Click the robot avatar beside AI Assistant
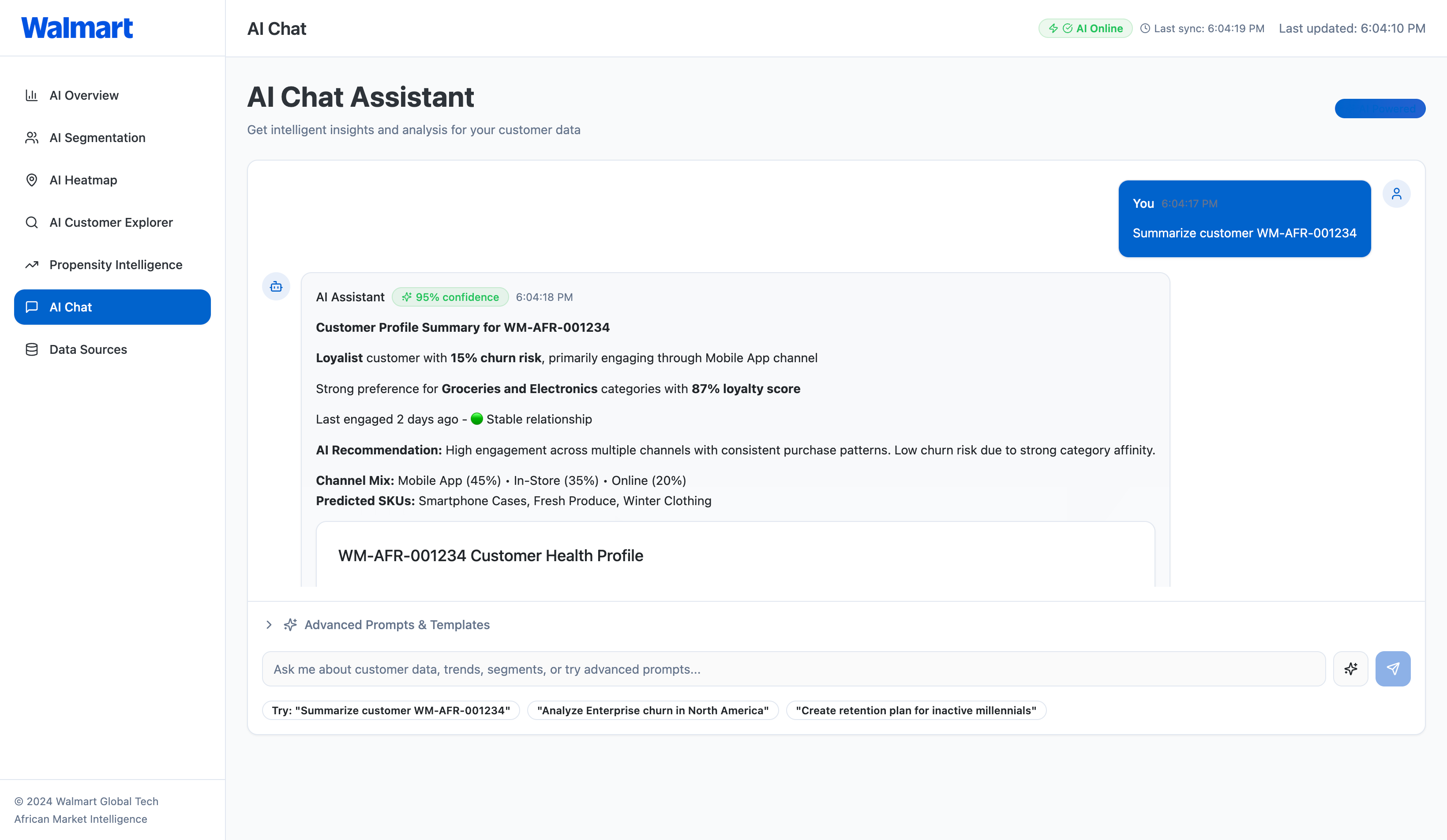Screen dimensions: 1447x840 276,286
